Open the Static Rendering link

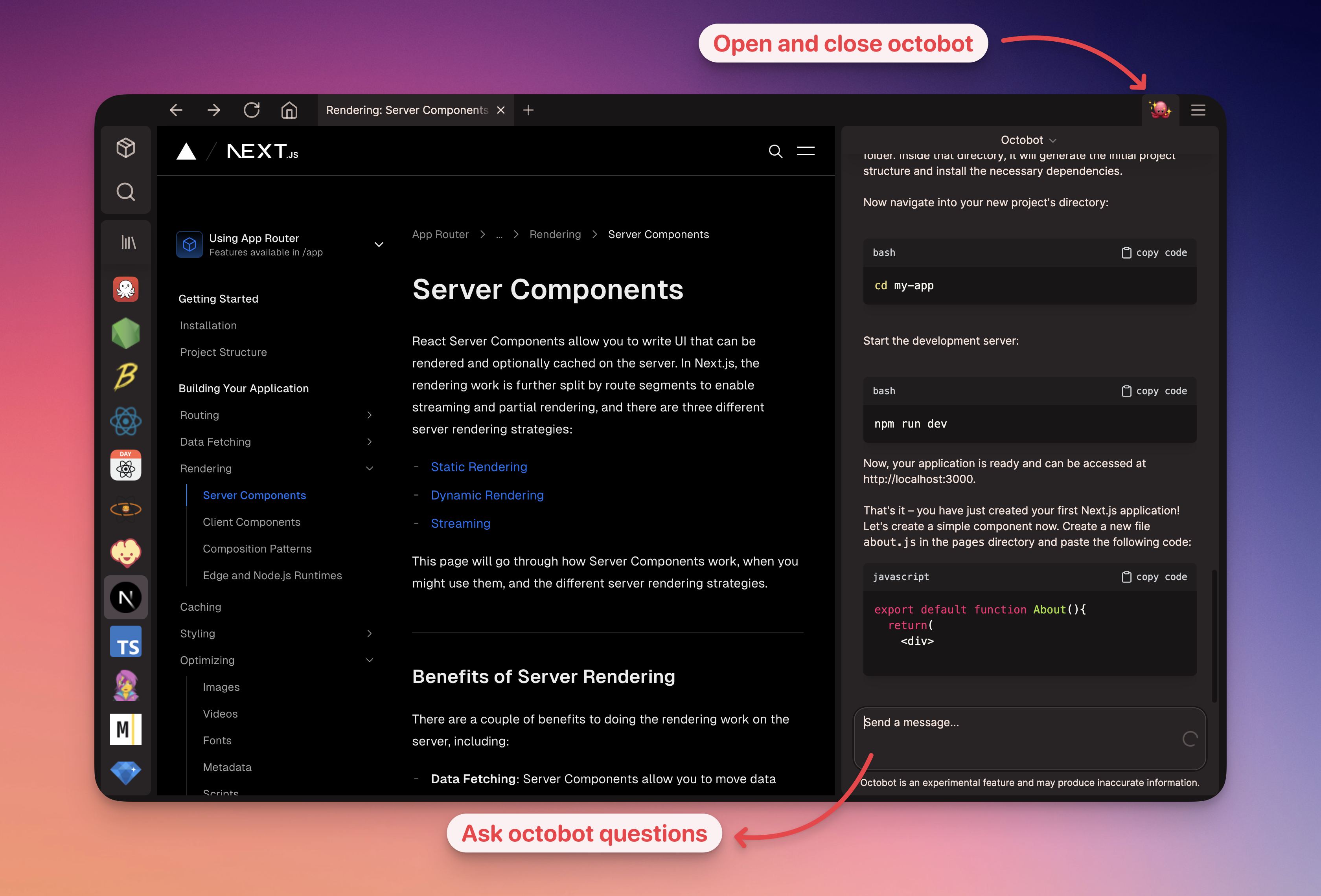(x=478, y=466)
